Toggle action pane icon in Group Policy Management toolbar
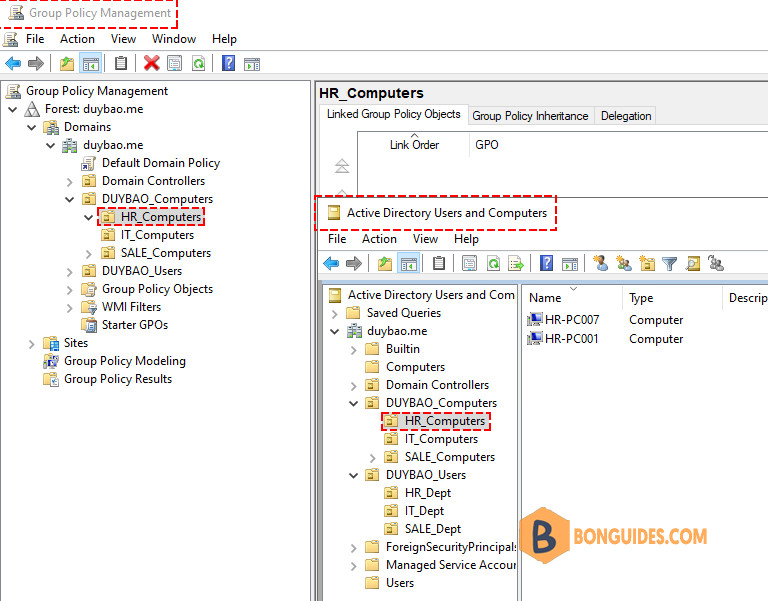Screen dimensions: 768x601 252,64
